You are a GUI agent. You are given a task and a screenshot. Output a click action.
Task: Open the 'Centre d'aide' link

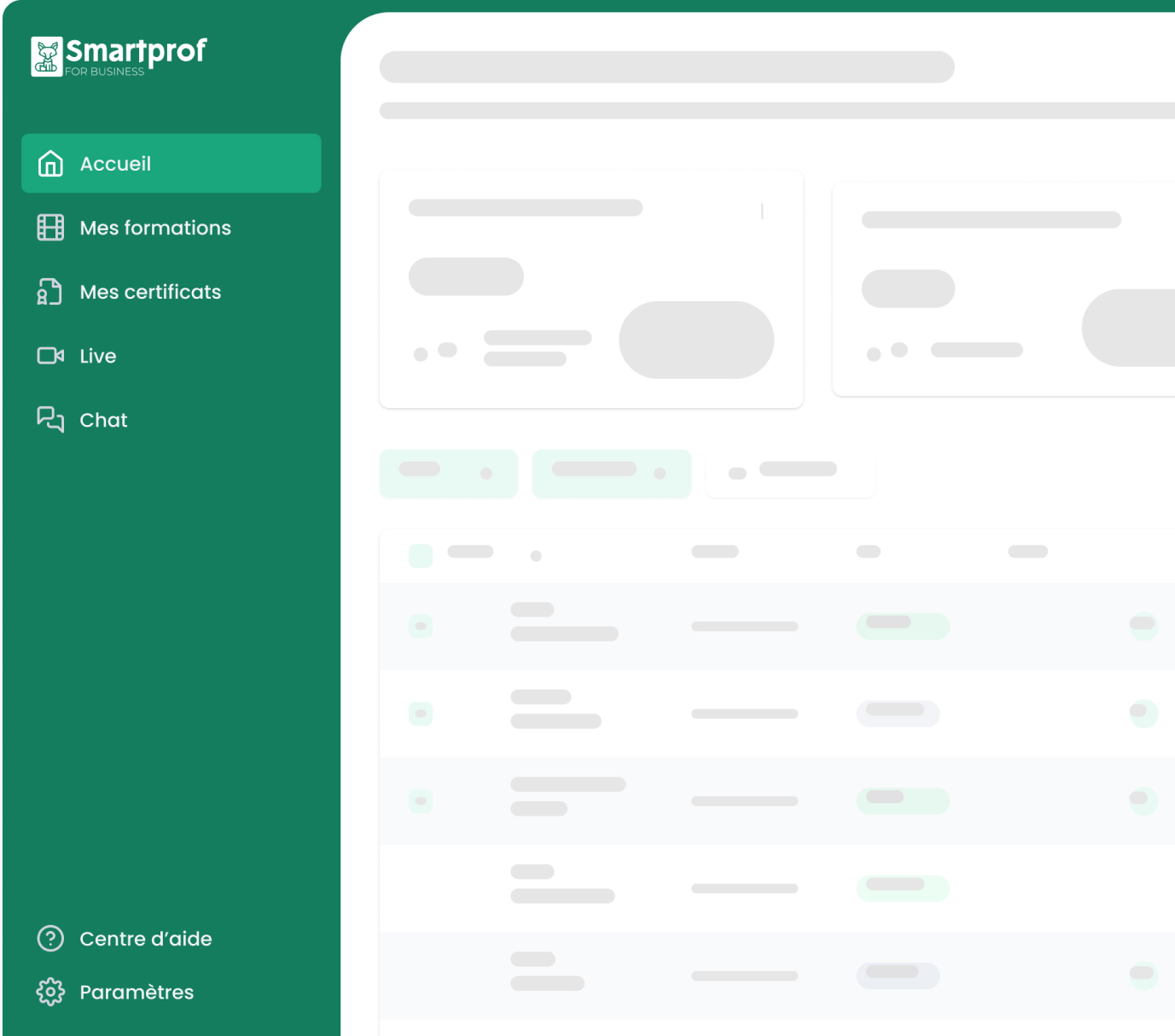(x=145, y=938)
